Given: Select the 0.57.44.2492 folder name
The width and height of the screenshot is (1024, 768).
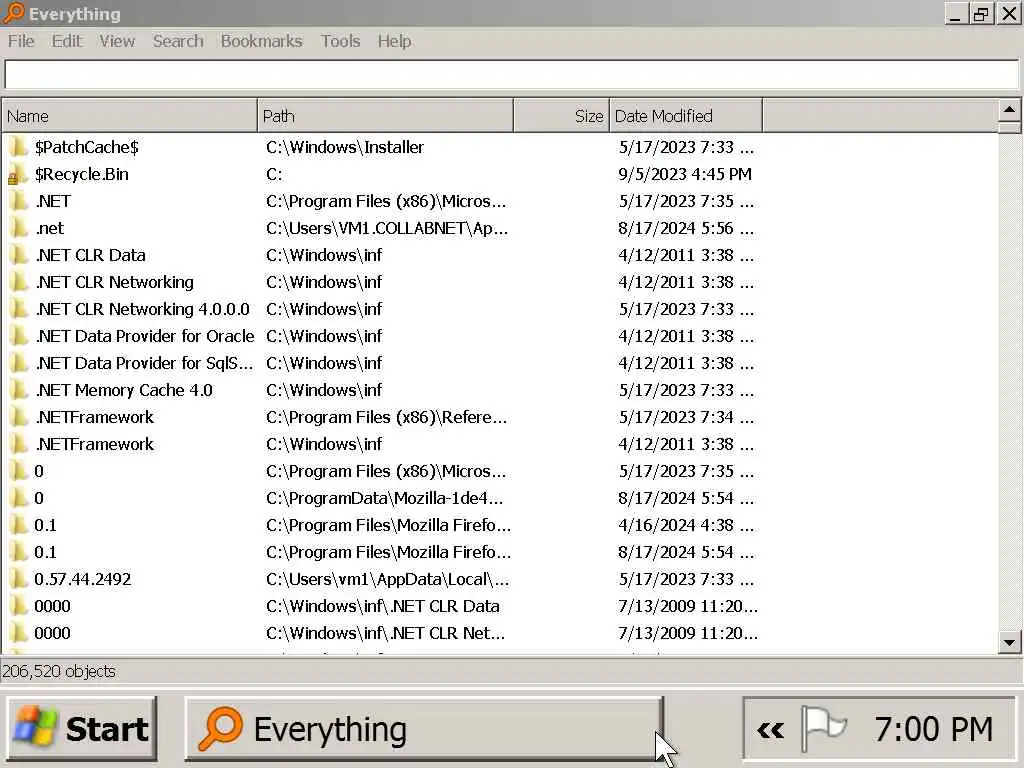Looking at the screenshot, I should click(82, 579).
